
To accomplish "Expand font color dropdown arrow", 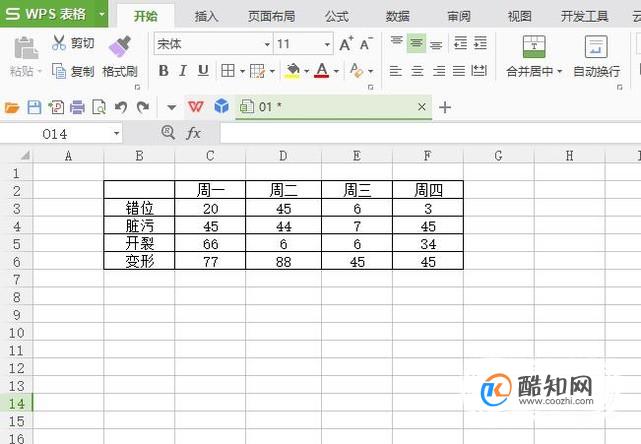I will pyautogui.click(x=336, y=71).
